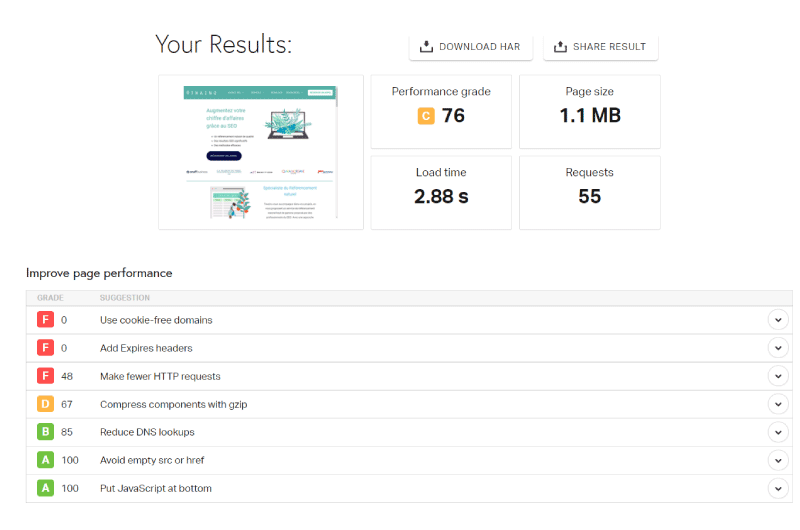Click the score 67 for gzip compression
Screen dimensions: 800x530
click(67, 405)
